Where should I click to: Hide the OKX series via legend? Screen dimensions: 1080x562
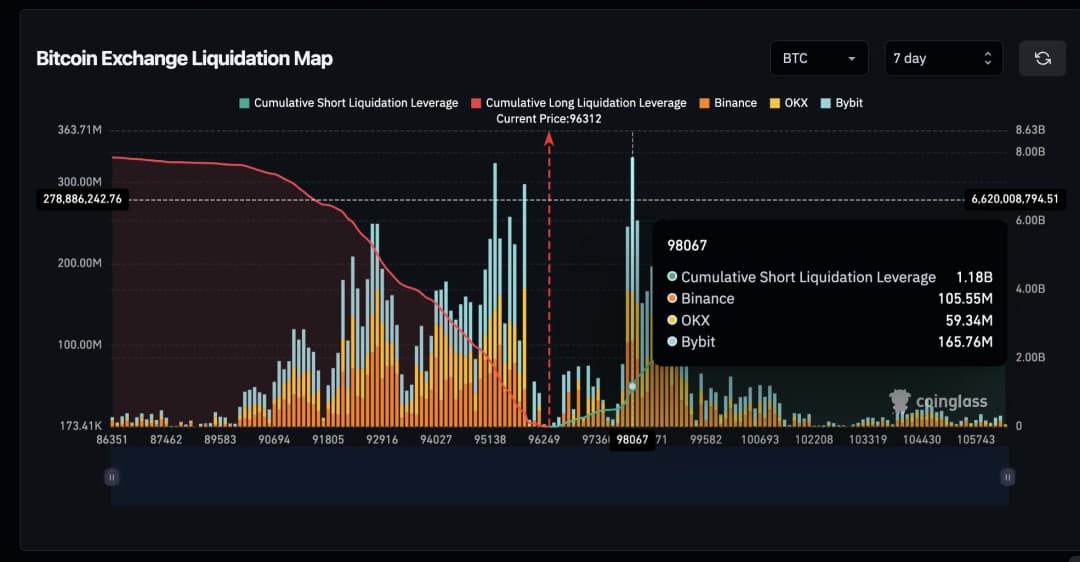click(788, 103)
